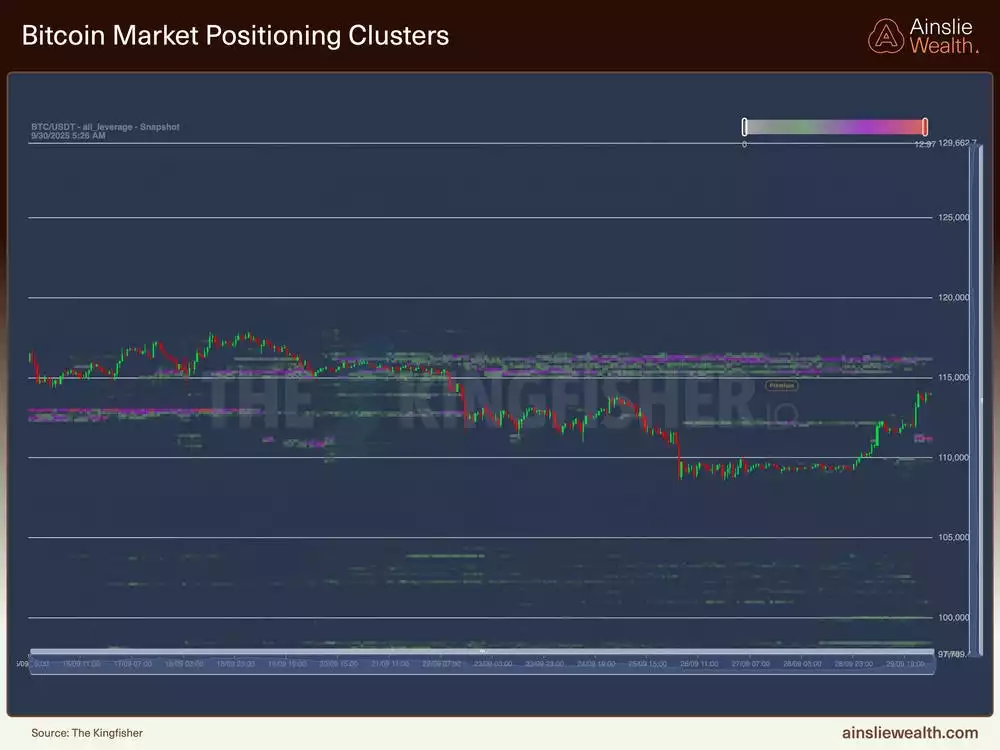Viewport: 1000px width, 750px height.
Task: Open the ainsliewealth.com link
Action: tap(912, 732)
